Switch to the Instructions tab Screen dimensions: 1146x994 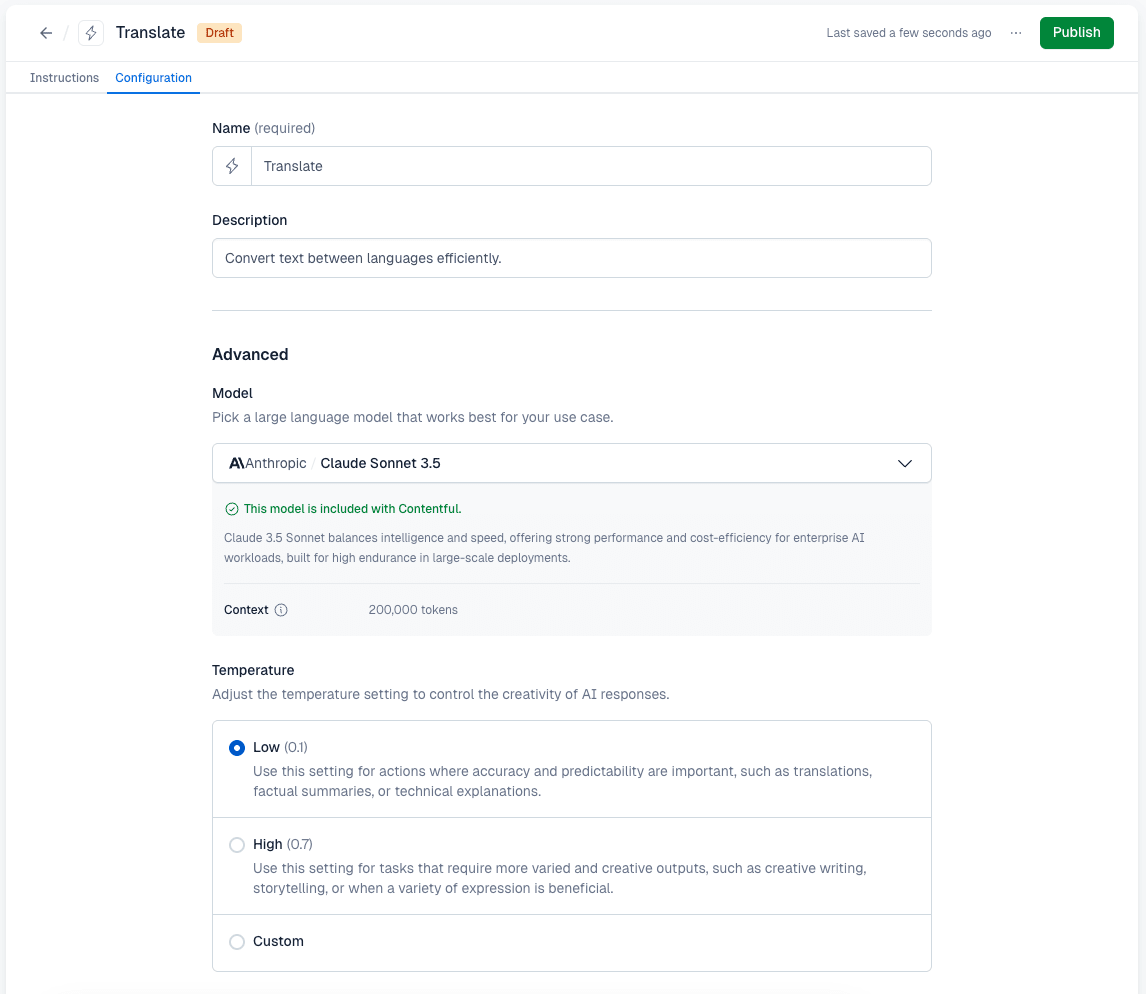point(64,77)
